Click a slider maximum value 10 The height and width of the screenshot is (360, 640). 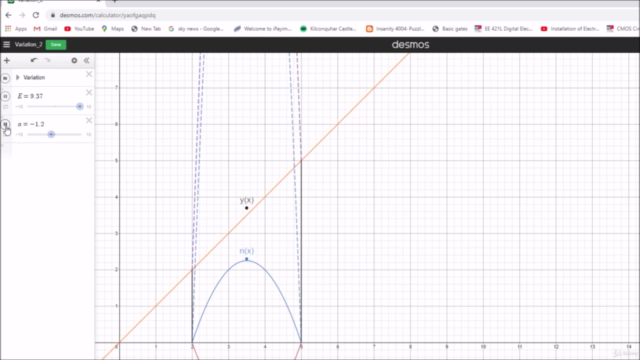pyautogui.click(x=89, y=135)
